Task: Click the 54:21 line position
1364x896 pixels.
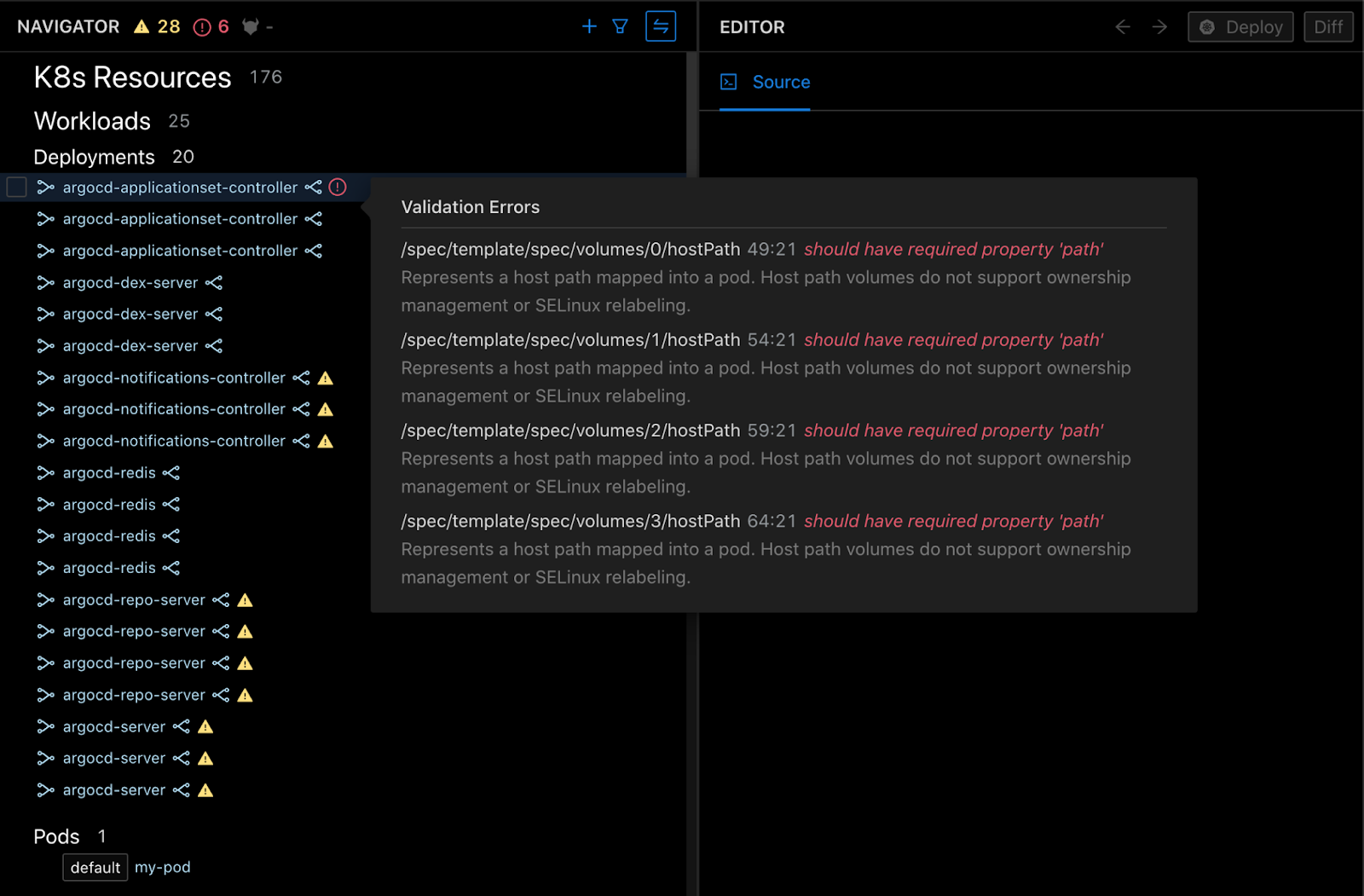Action: 772,339
